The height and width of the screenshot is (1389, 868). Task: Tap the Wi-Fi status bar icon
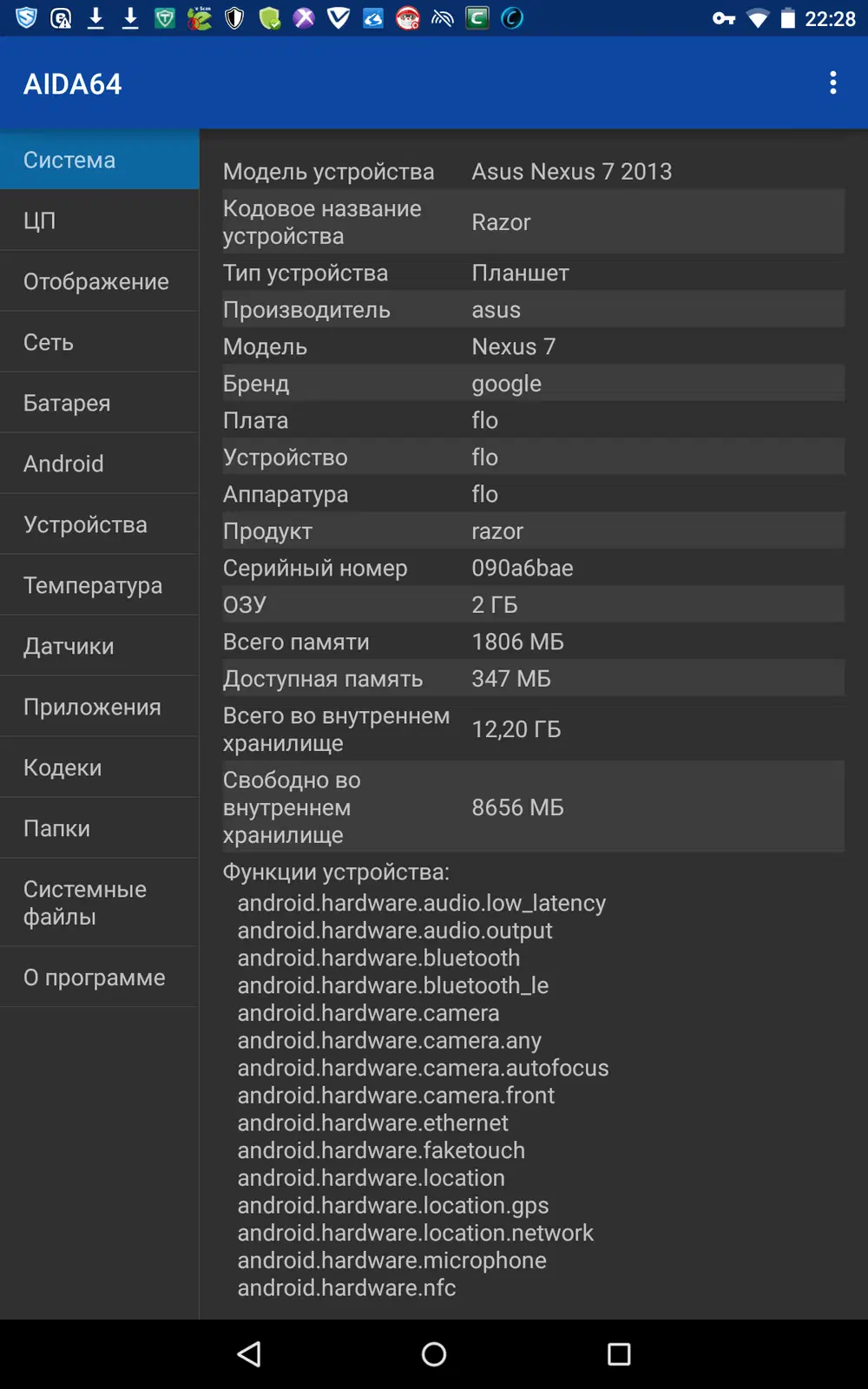pos(758,18)
